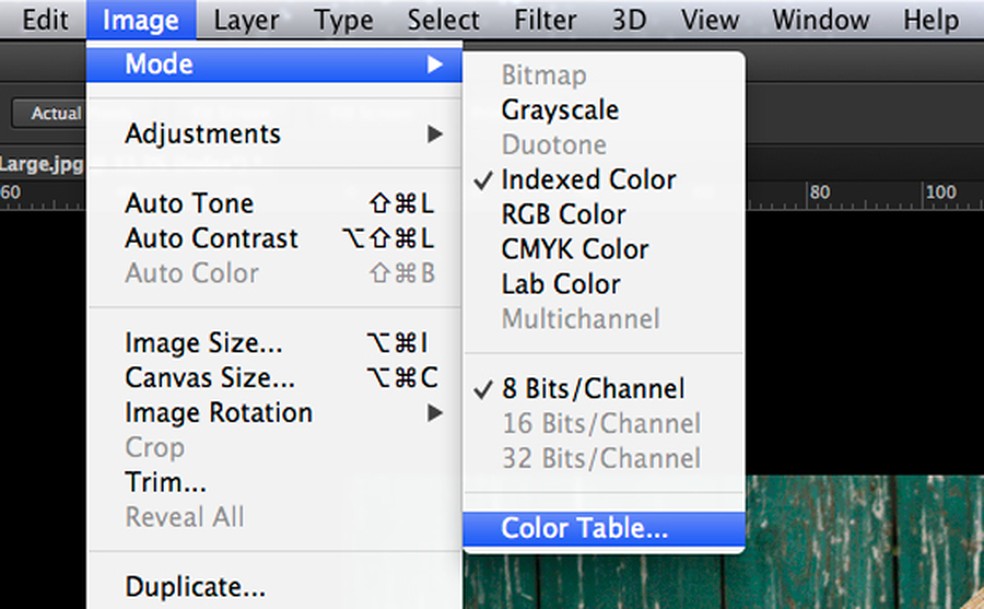Duplicate the current image
The height and width of the screenshot is (609, 984).
click(x=195, y=587)
